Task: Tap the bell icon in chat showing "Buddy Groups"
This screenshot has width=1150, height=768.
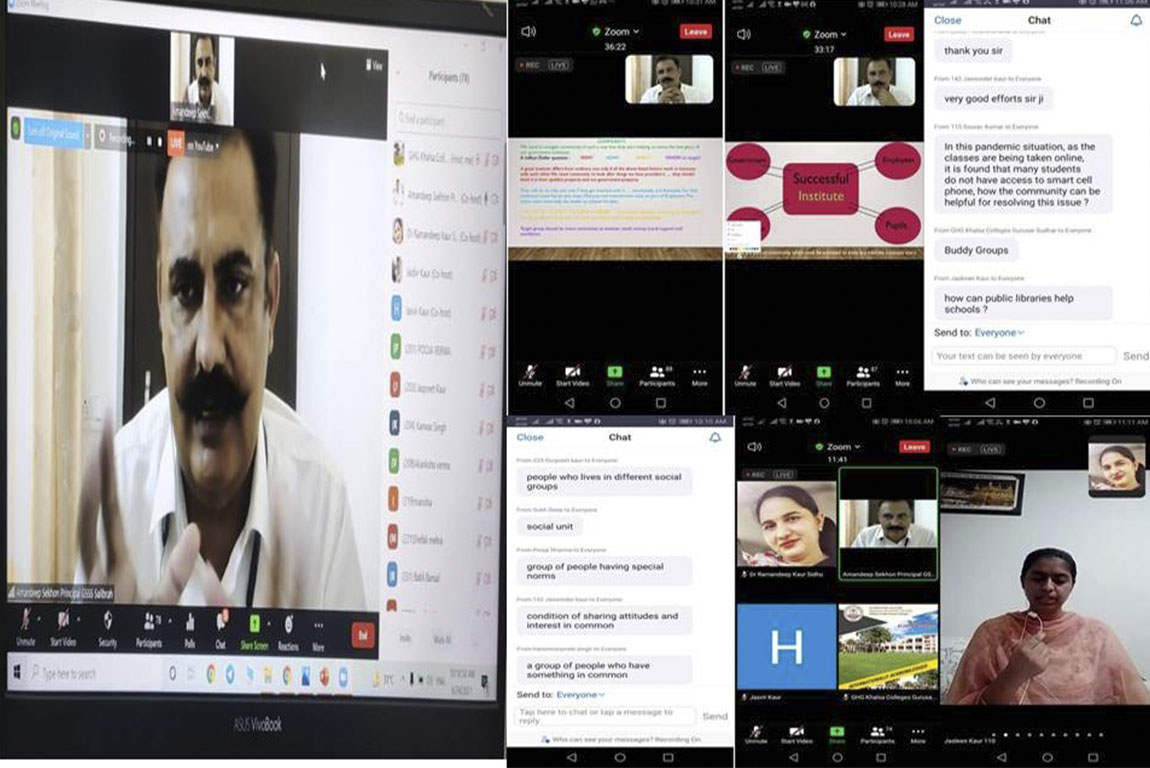Action: [x=1136, y=20]
